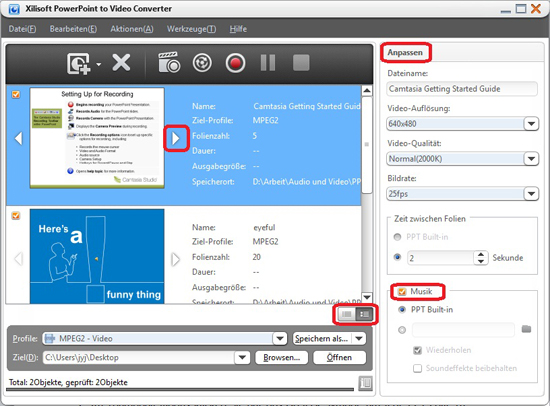Show next slide of eyeful presentation

[175, 259]
